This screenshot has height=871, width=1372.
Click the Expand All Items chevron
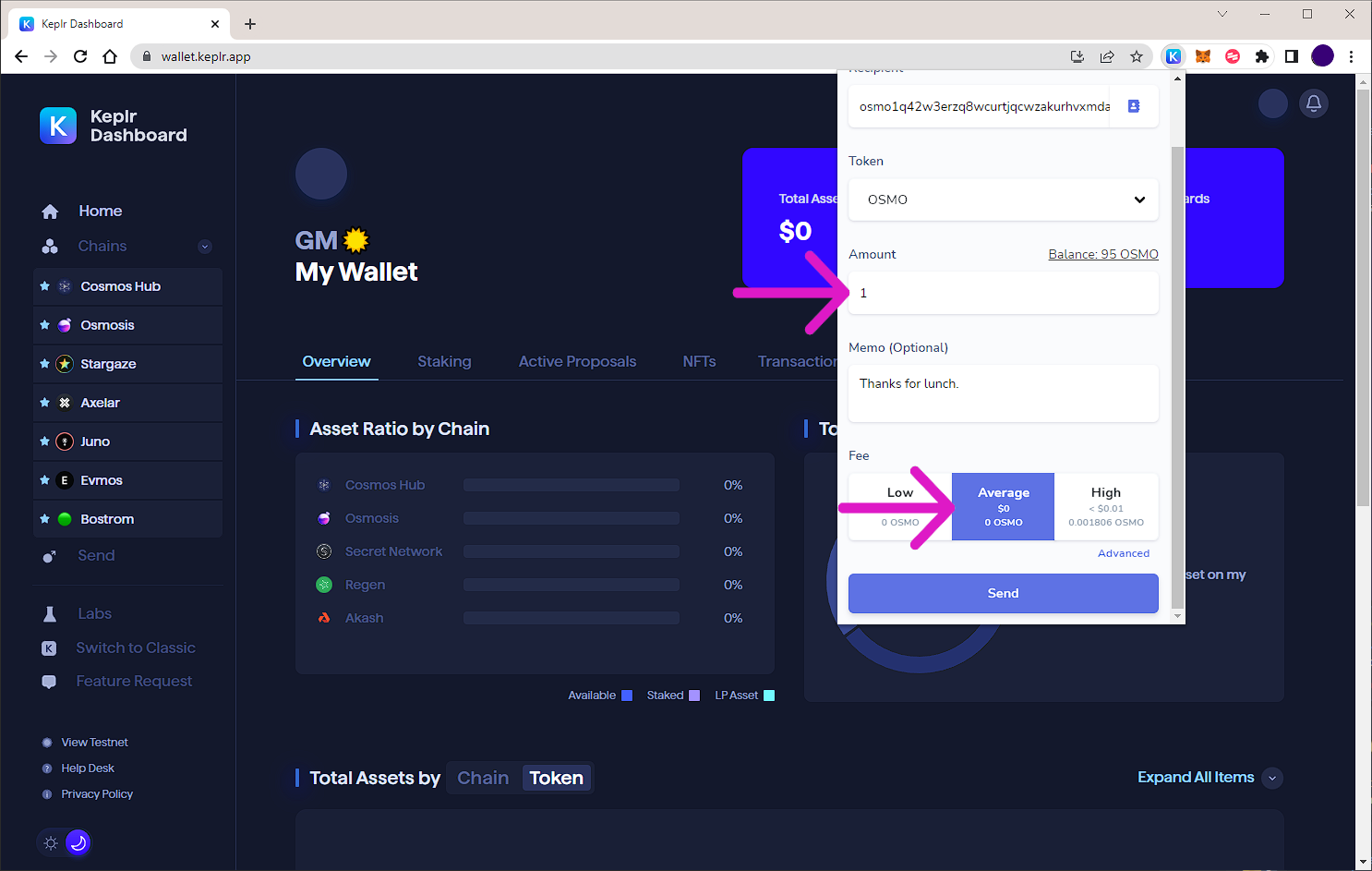[x=1272, y=779]
